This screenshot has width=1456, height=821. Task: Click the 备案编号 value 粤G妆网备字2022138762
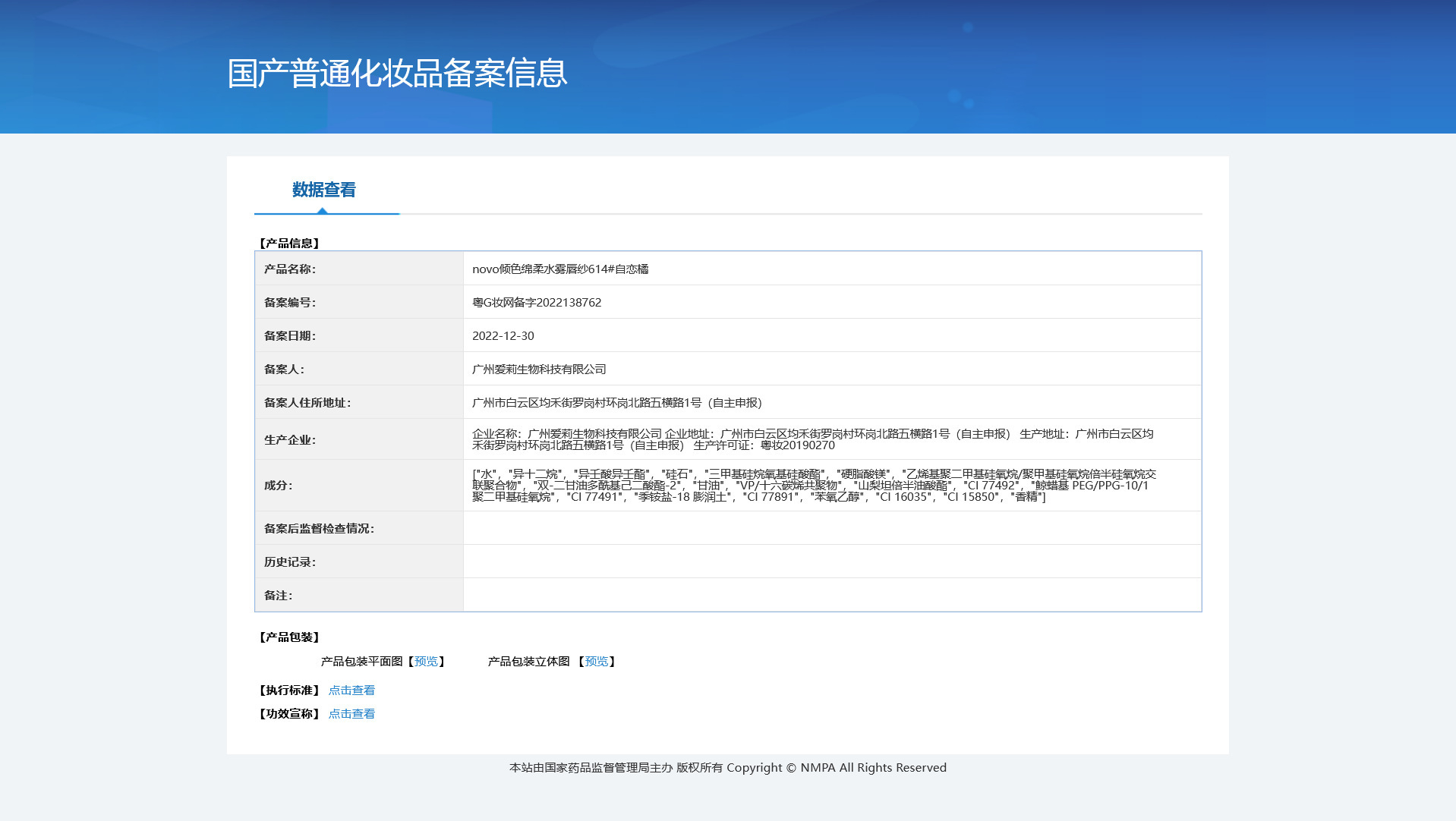537,303
